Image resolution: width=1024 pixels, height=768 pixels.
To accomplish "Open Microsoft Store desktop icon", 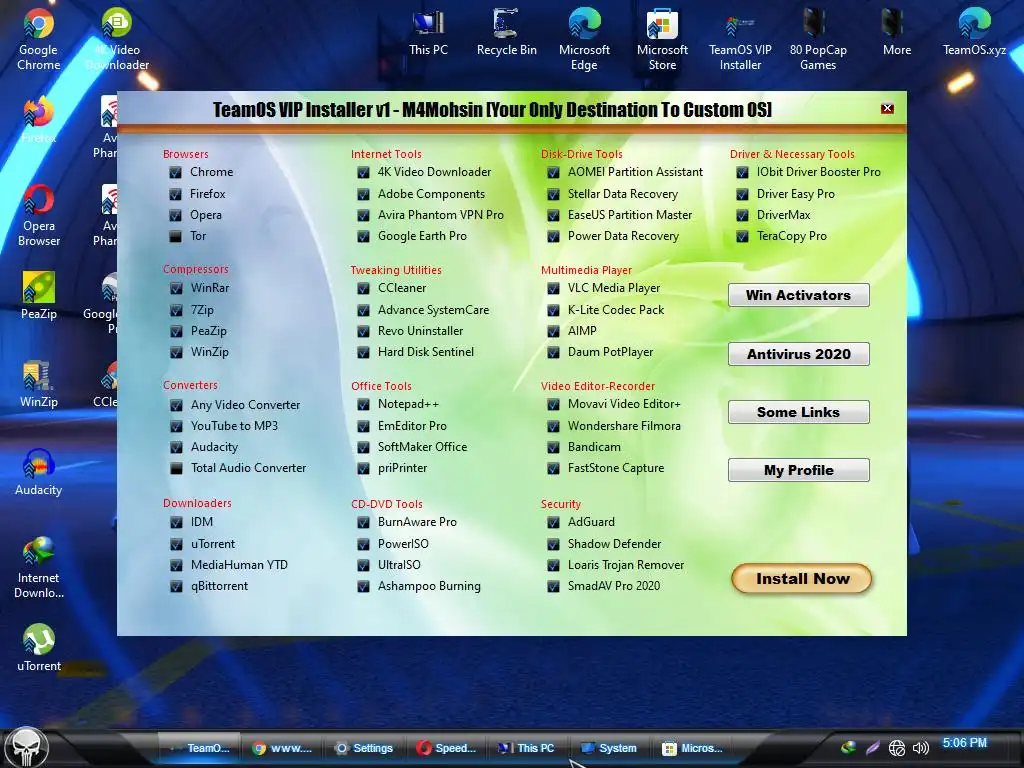I will 662,39.
